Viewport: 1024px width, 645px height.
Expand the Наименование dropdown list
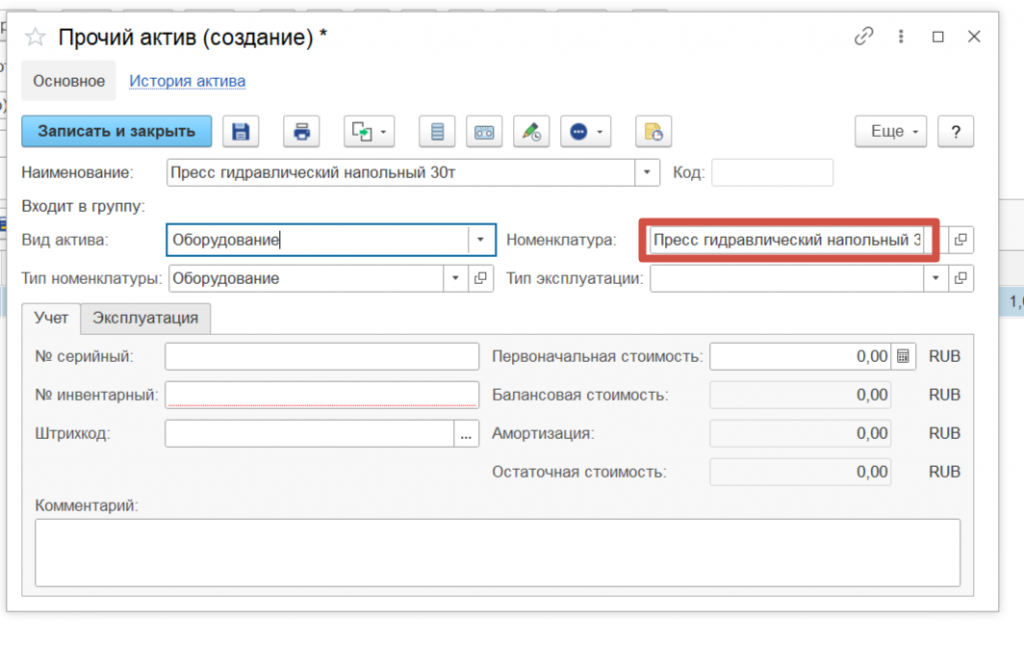[x=648, y=172]
